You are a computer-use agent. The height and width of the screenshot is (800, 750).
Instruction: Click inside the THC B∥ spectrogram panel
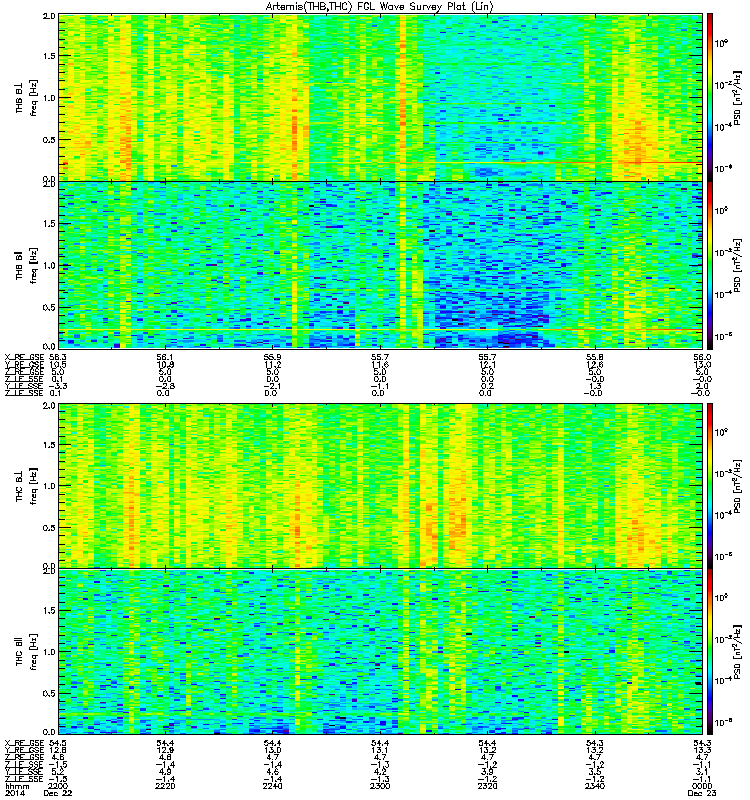[380, 651]
